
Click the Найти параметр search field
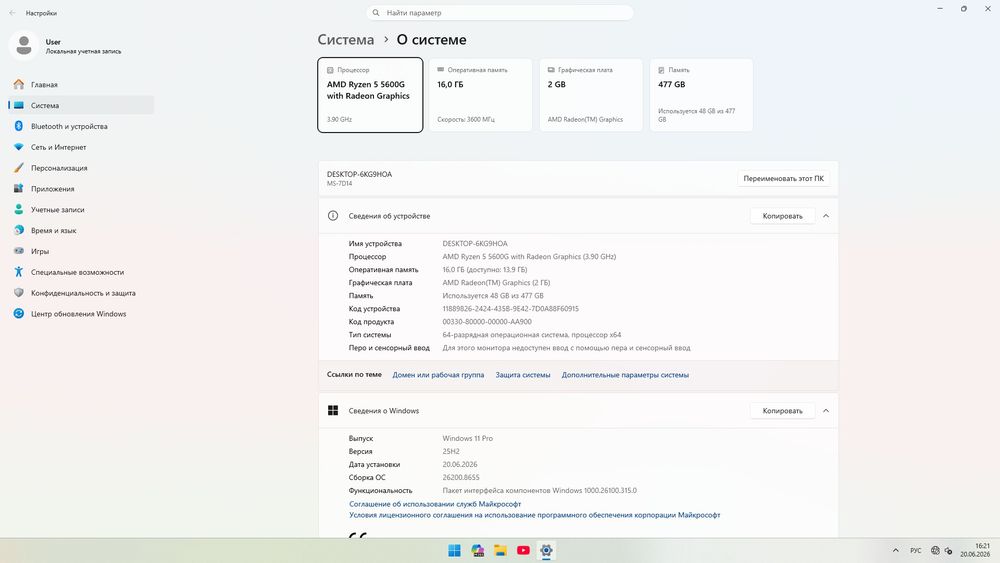[x=499, y=13]
